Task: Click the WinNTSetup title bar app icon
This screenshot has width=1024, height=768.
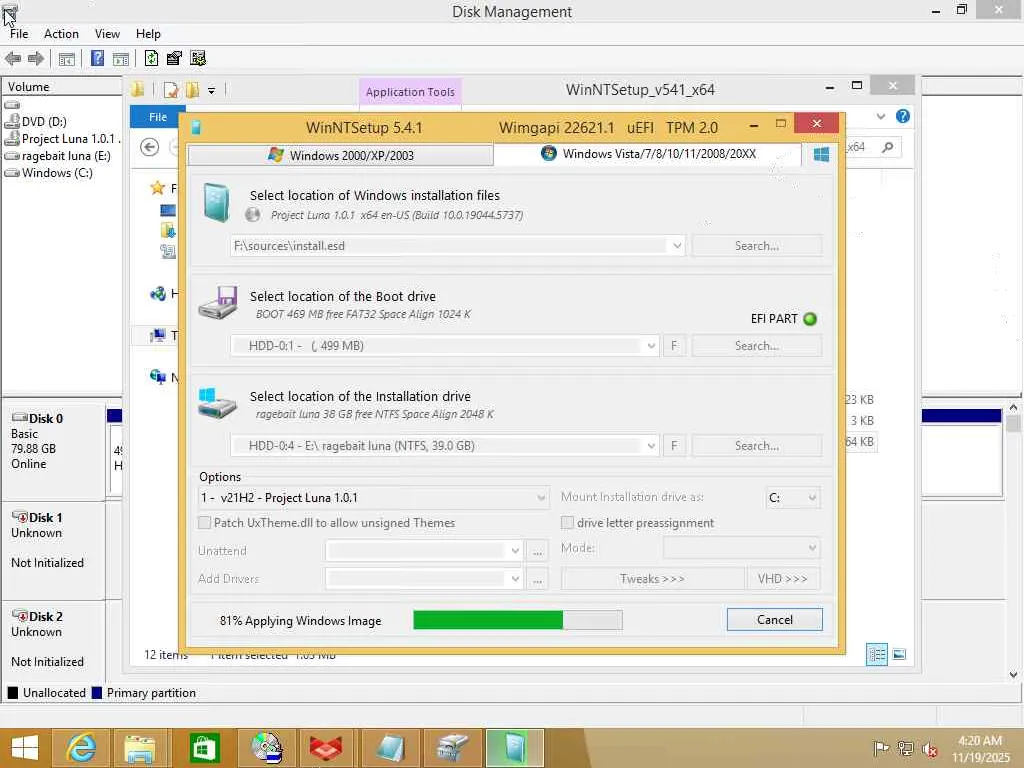Action: coord(196,127)
